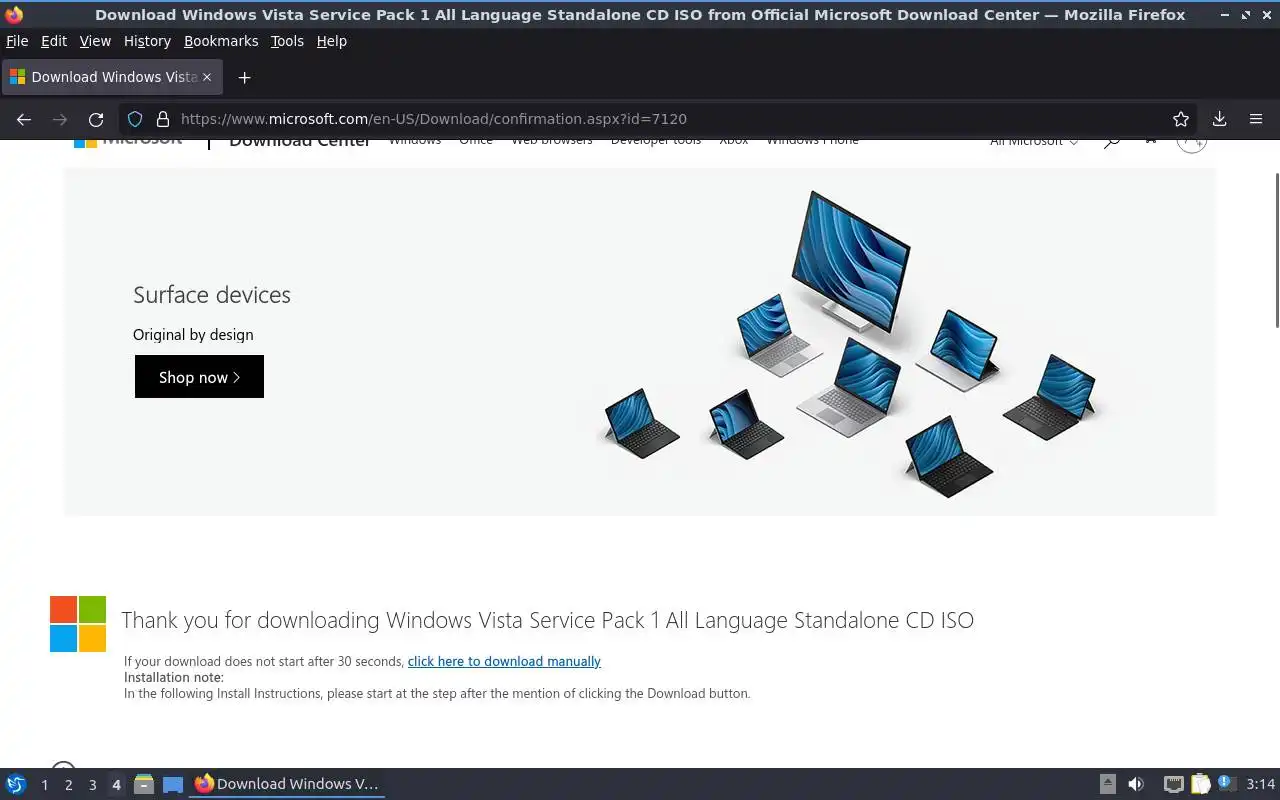Click the blue desktop icon in taskbar
Screen dimensions: 1280x800
click(173, 784)
